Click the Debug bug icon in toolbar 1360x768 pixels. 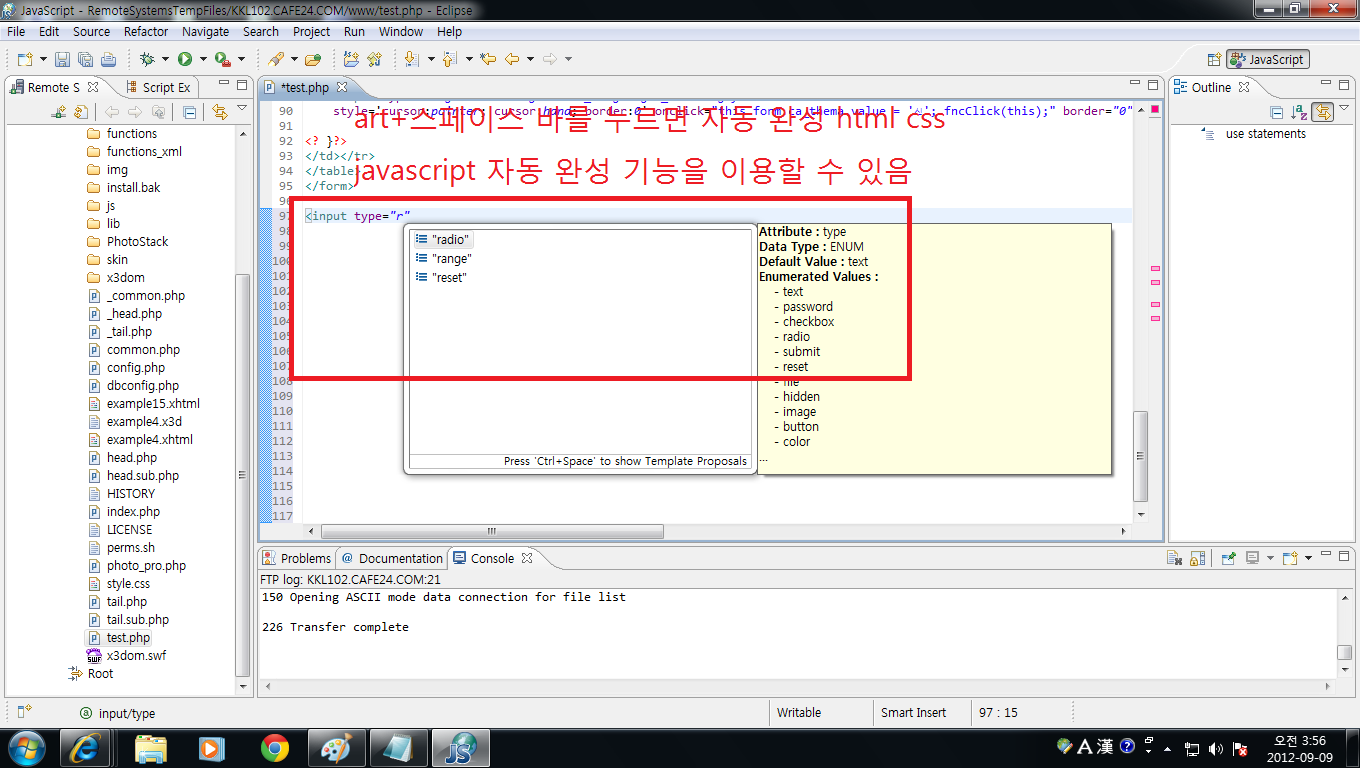(x=147, y=60)
